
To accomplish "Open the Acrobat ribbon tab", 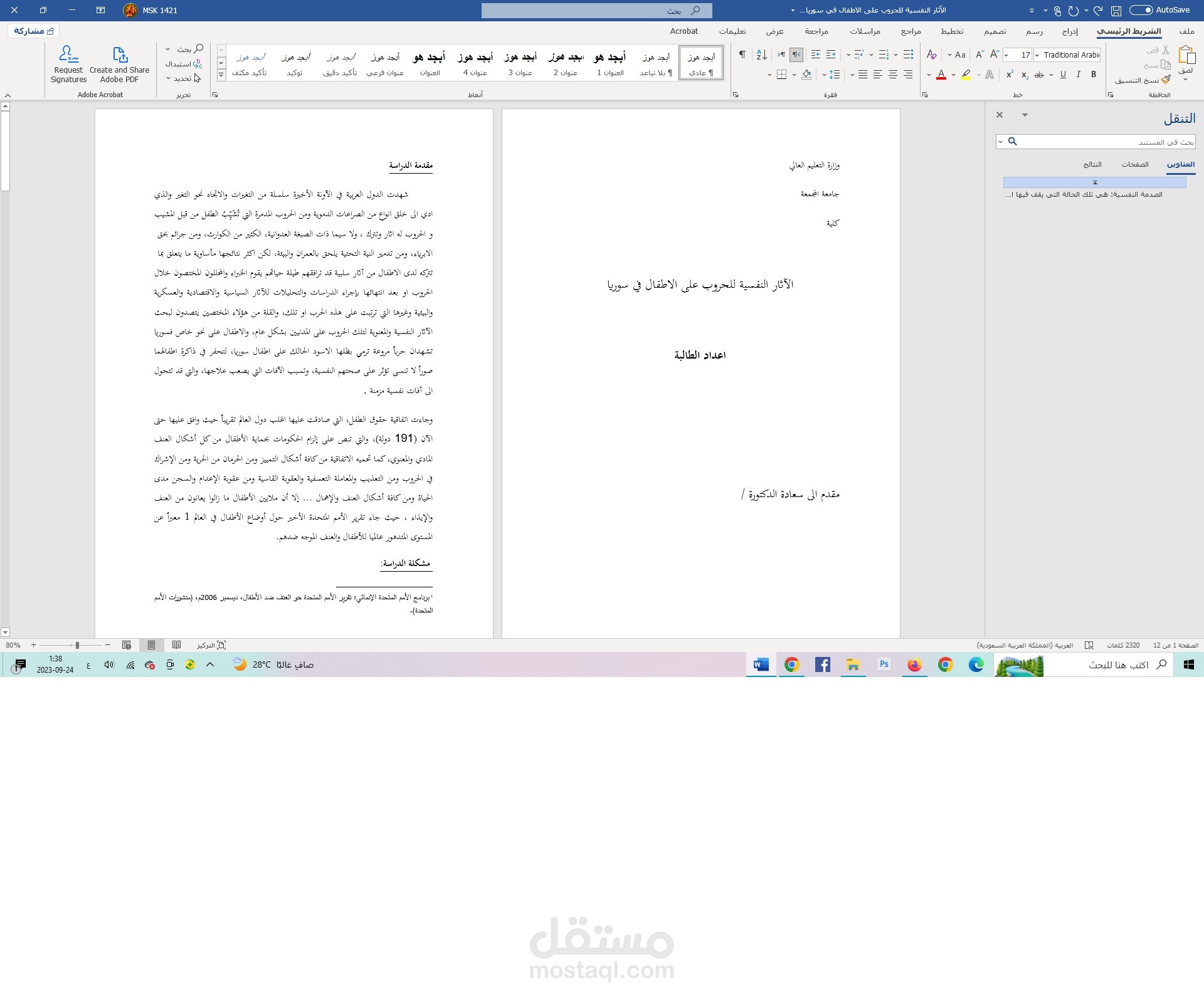I will (x=684, y=31).
